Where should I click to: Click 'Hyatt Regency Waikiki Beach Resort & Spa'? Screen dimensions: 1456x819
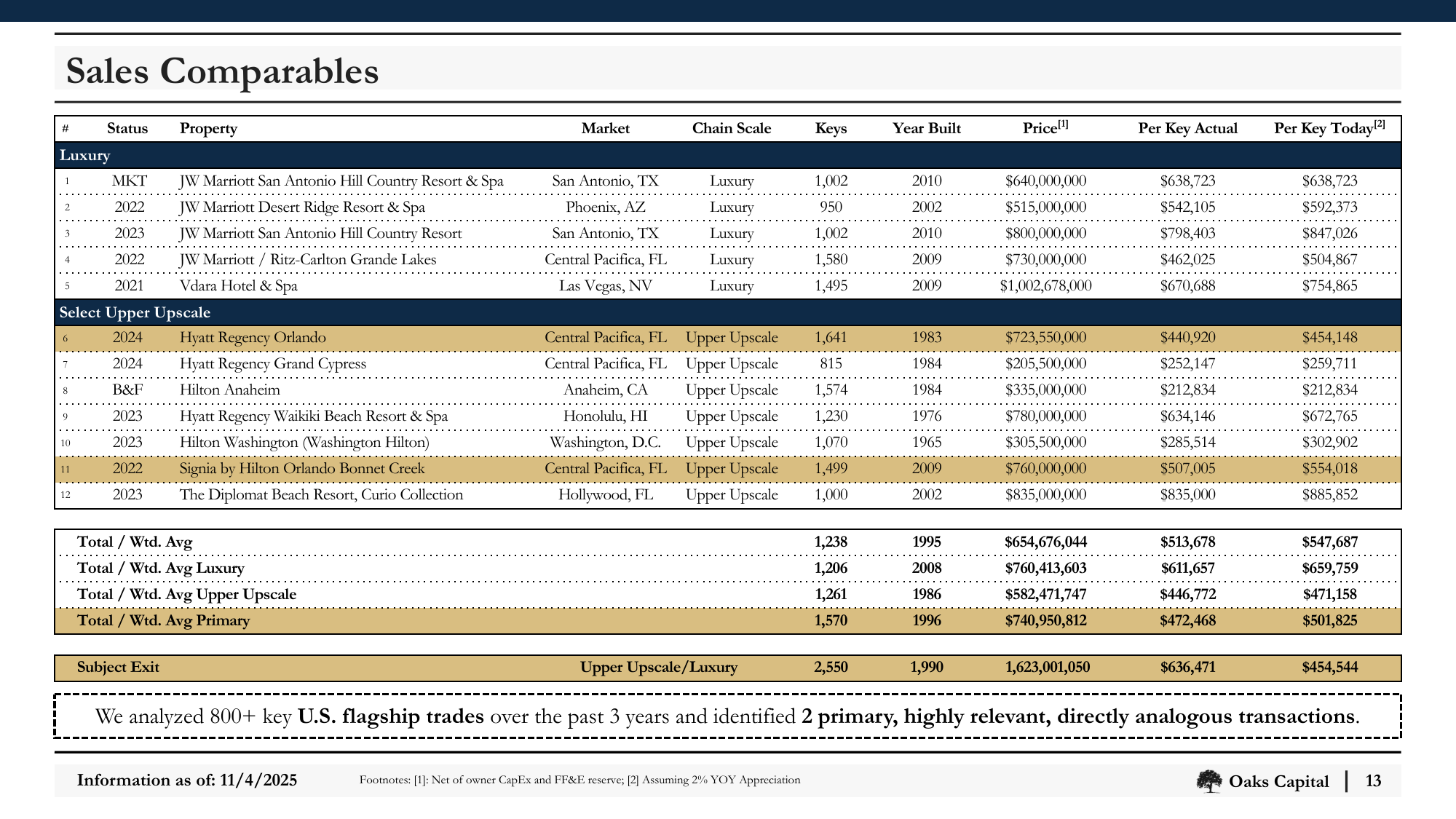coord(314,416)
